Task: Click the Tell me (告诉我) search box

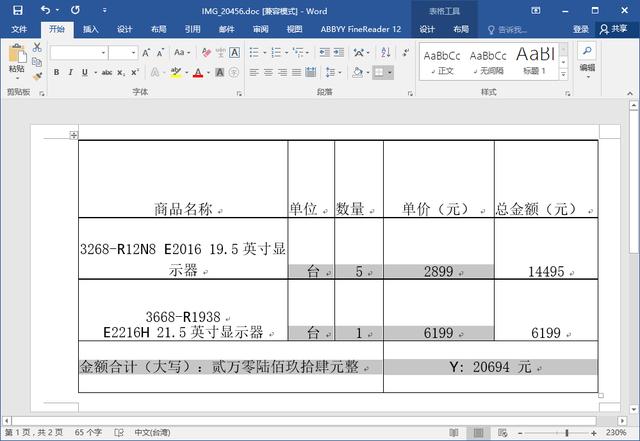Action: [x=512, y=30]
